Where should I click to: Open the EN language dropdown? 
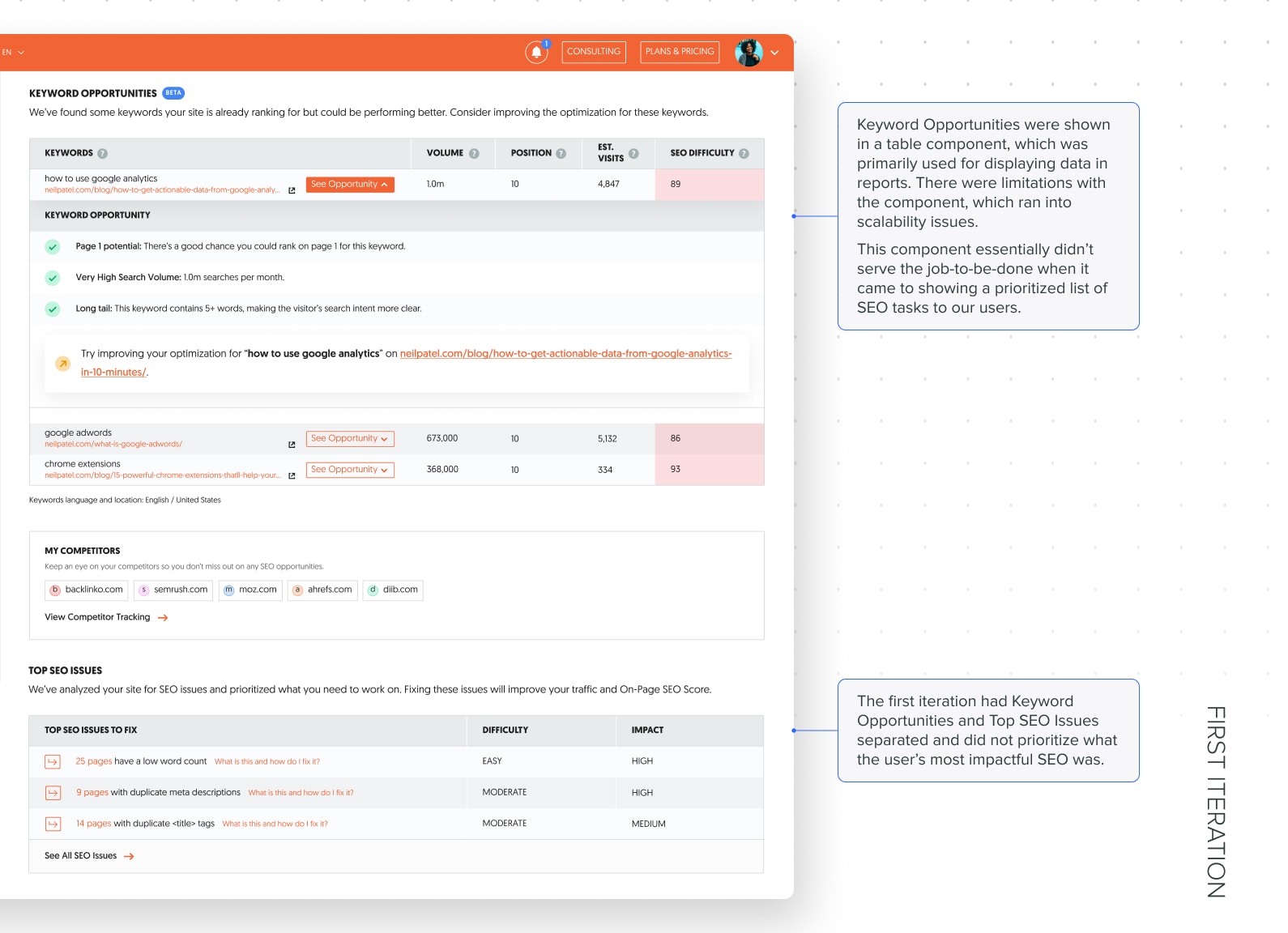13,52
